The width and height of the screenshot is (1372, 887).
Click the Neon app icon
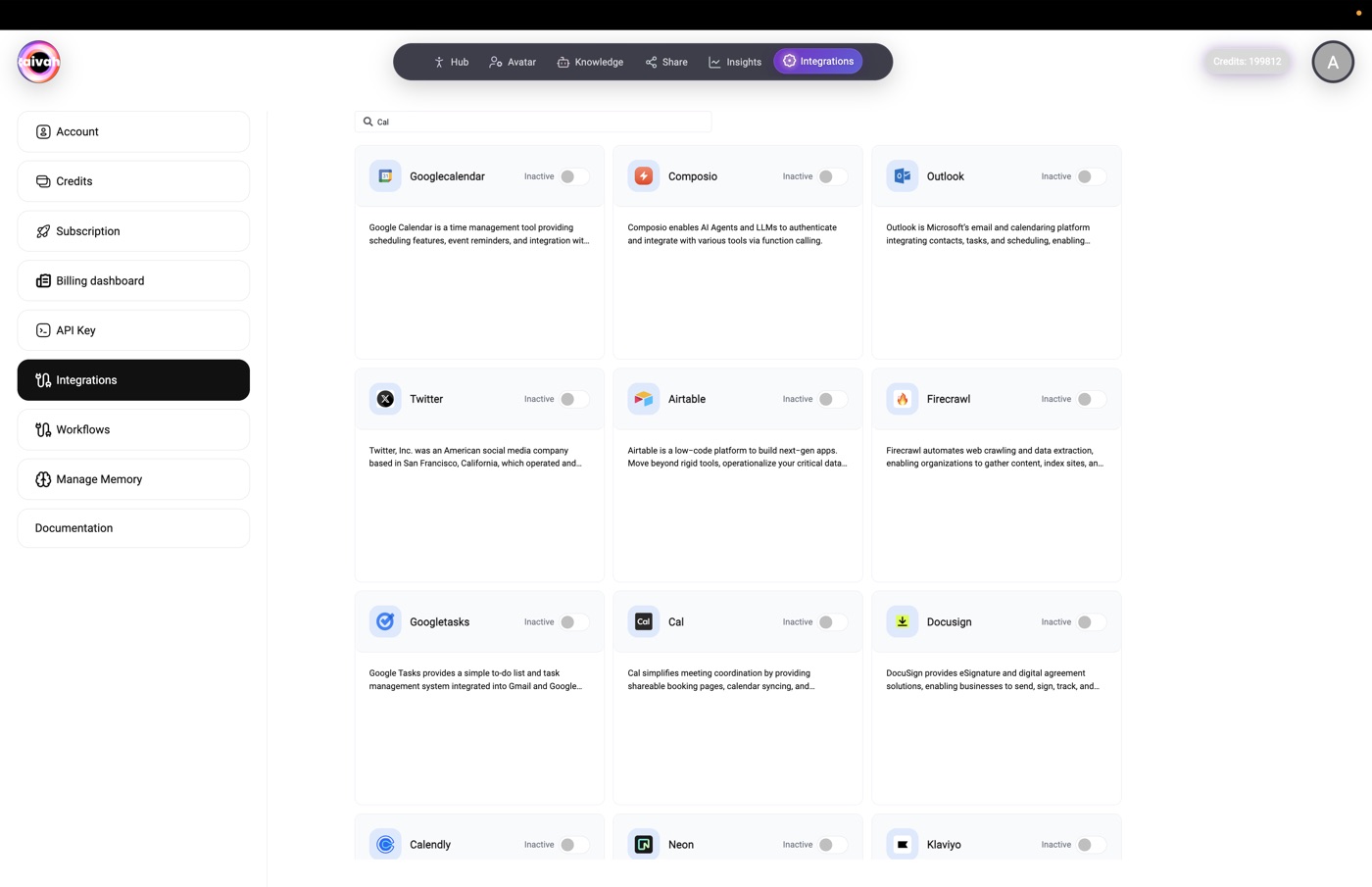pos(644,844)
